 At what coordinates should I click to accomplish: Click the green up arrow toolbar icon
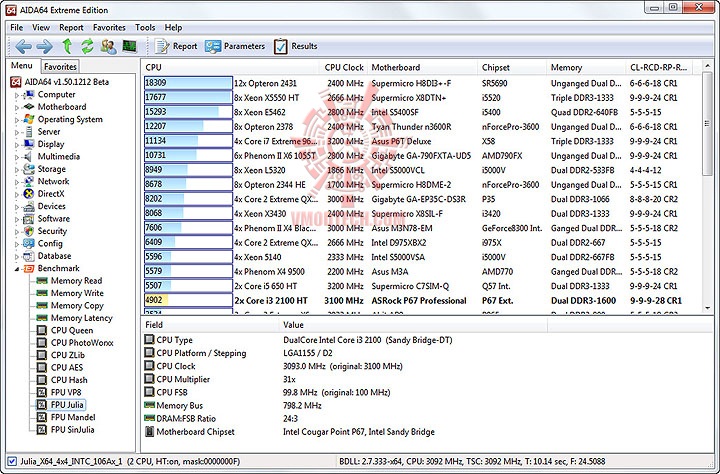(x=67, y=46)
